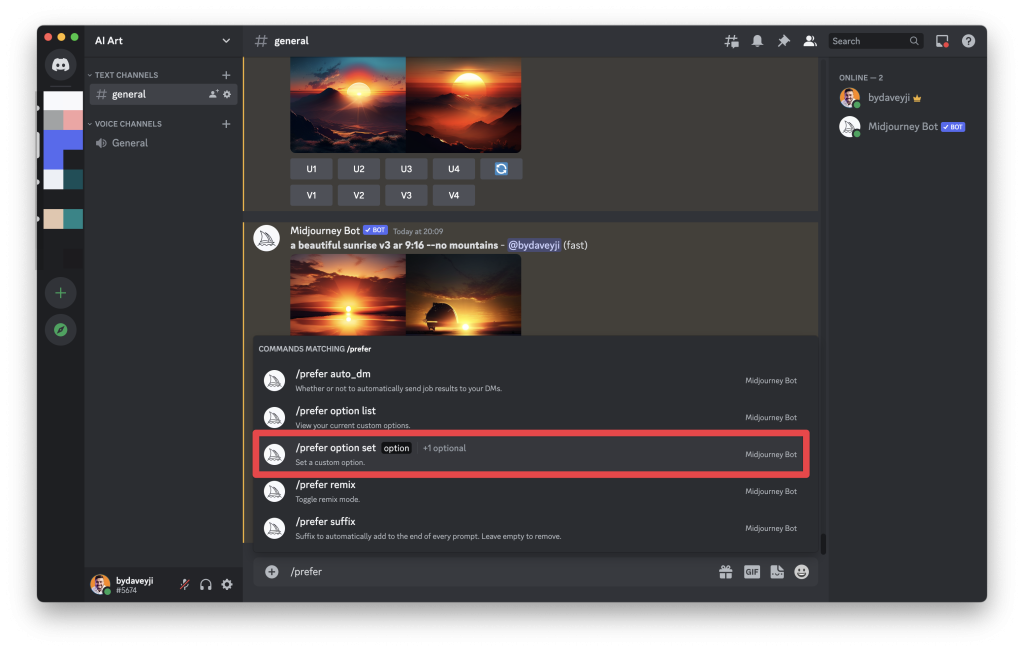Open the sticker picker icon
The height and width of the screenshot is (651, 1024).
(x=777, y=572)
